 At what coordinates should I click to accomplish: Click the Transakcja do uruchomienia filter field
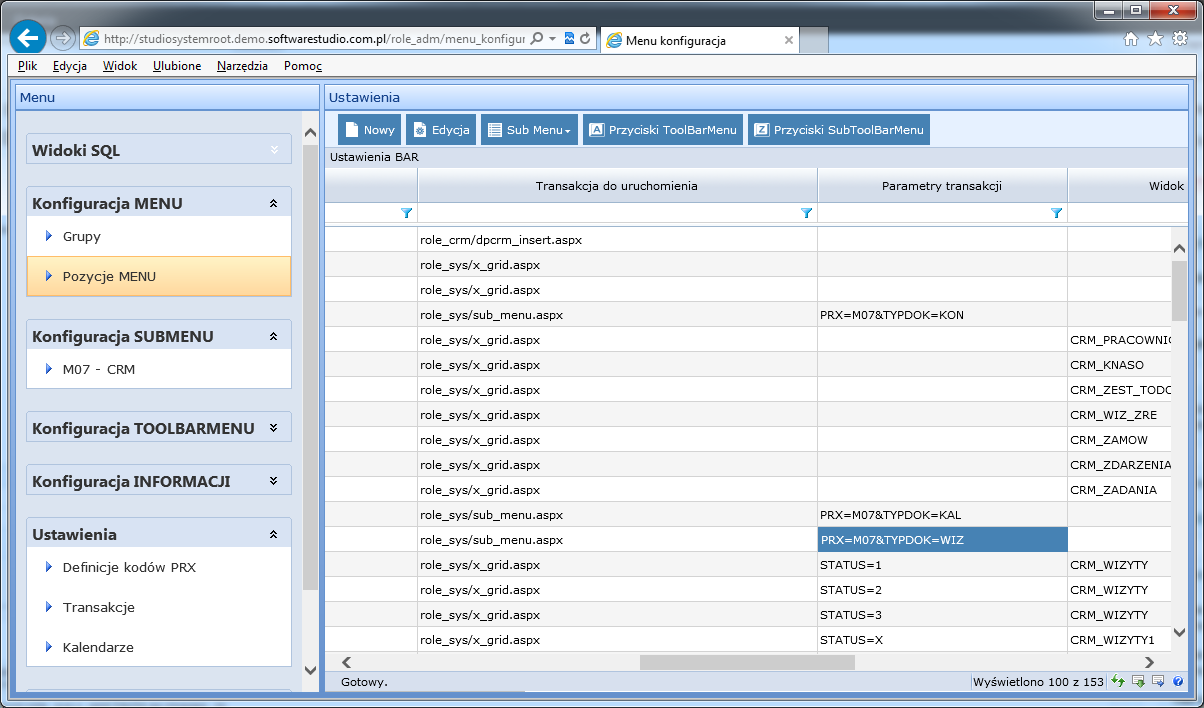point(609,213)
